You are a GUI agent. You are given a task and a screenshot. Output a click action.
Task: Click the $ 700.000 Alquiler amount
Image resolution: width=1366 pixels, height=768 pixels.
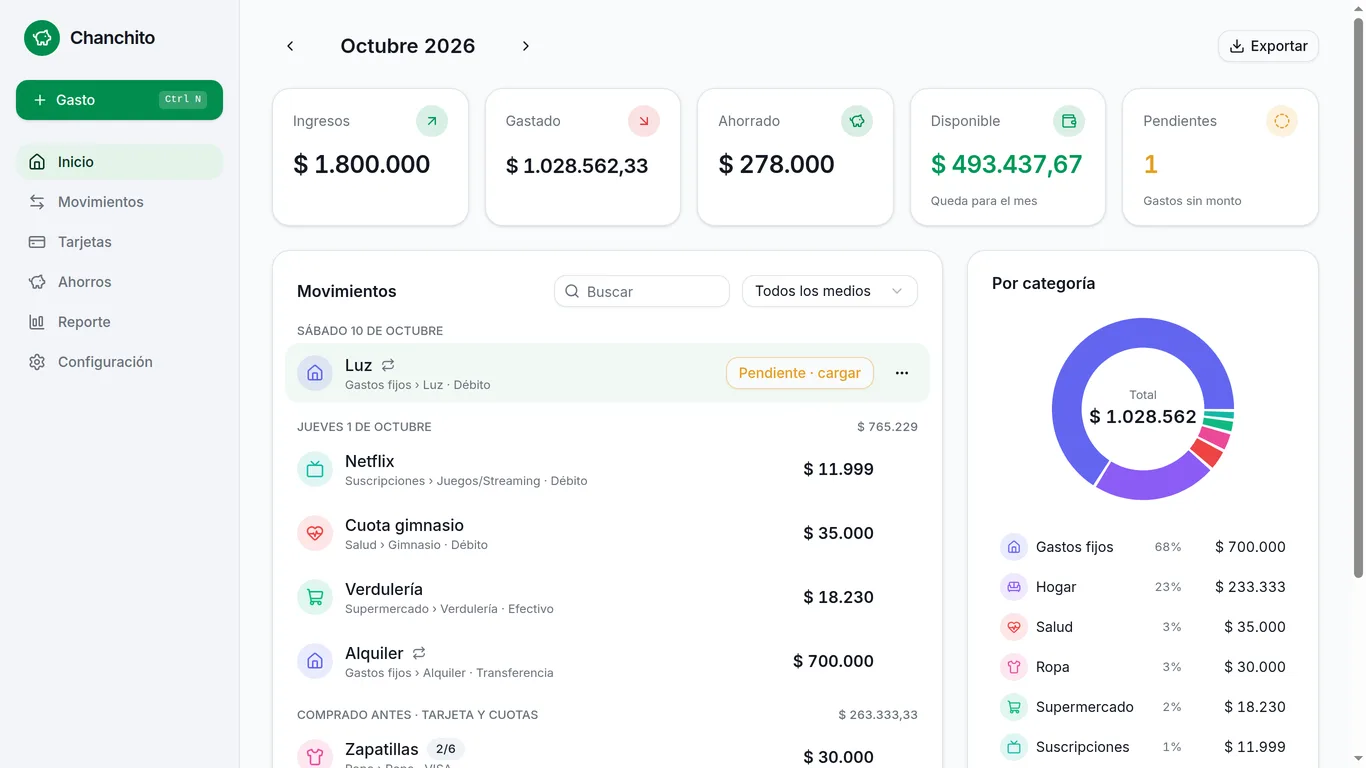(x=833, y=661)
